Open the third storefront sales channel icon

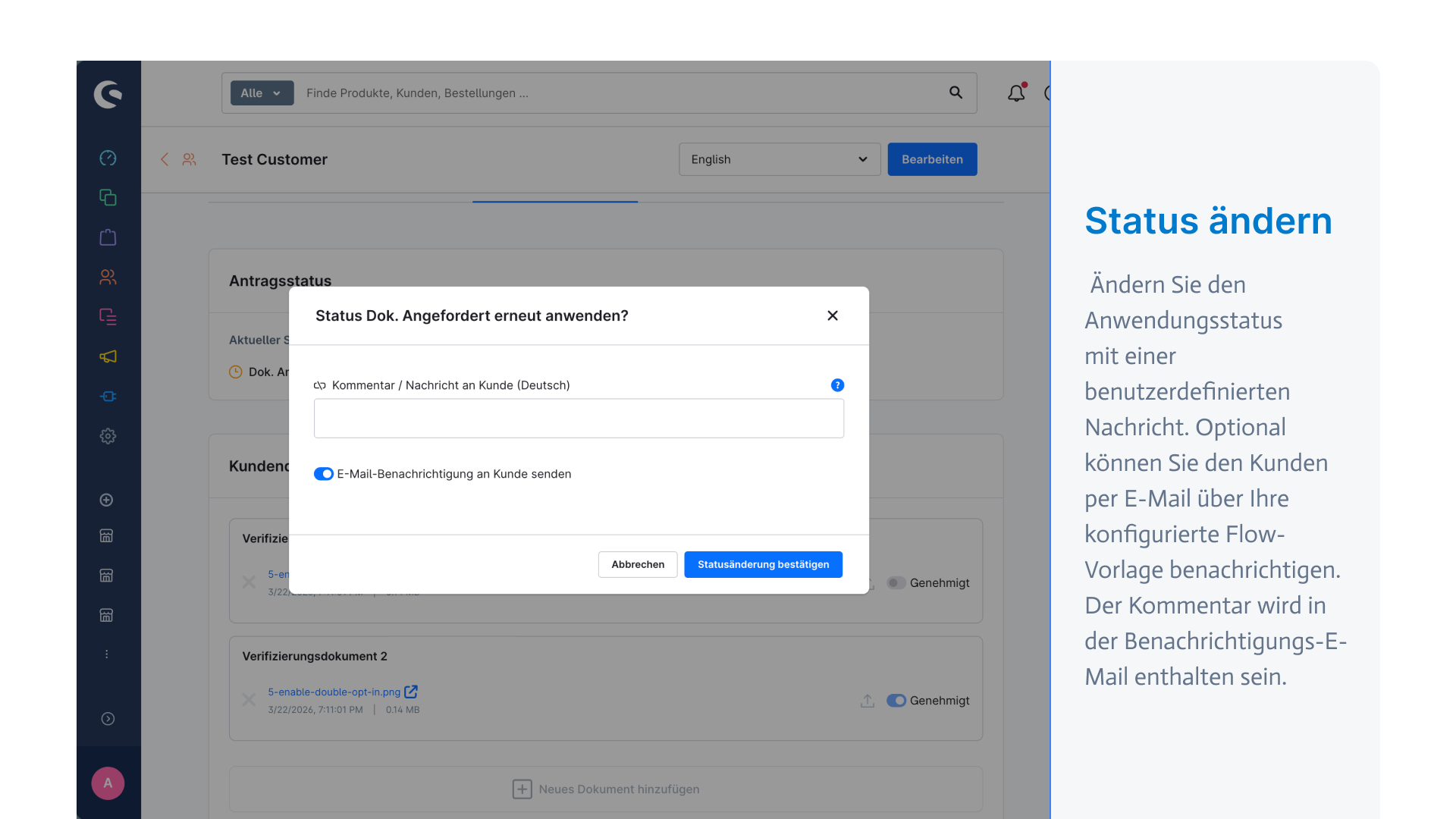coord(107,614)
